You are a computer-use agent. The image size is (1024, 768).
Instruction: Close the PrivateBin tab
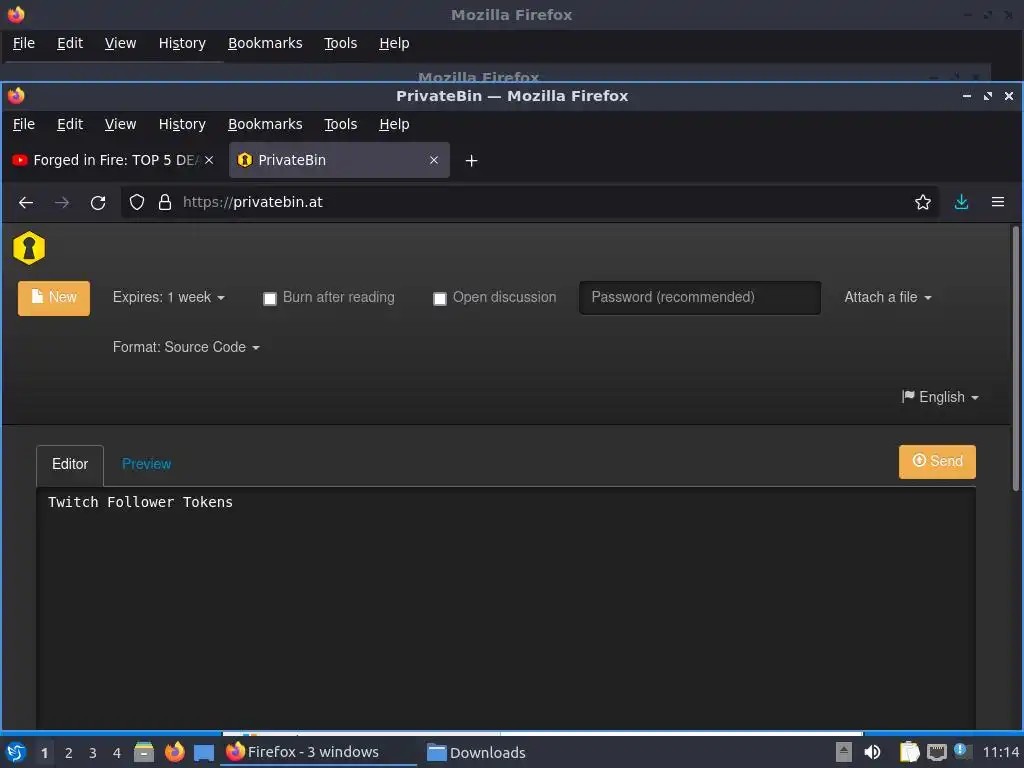[x=434, y=160]
